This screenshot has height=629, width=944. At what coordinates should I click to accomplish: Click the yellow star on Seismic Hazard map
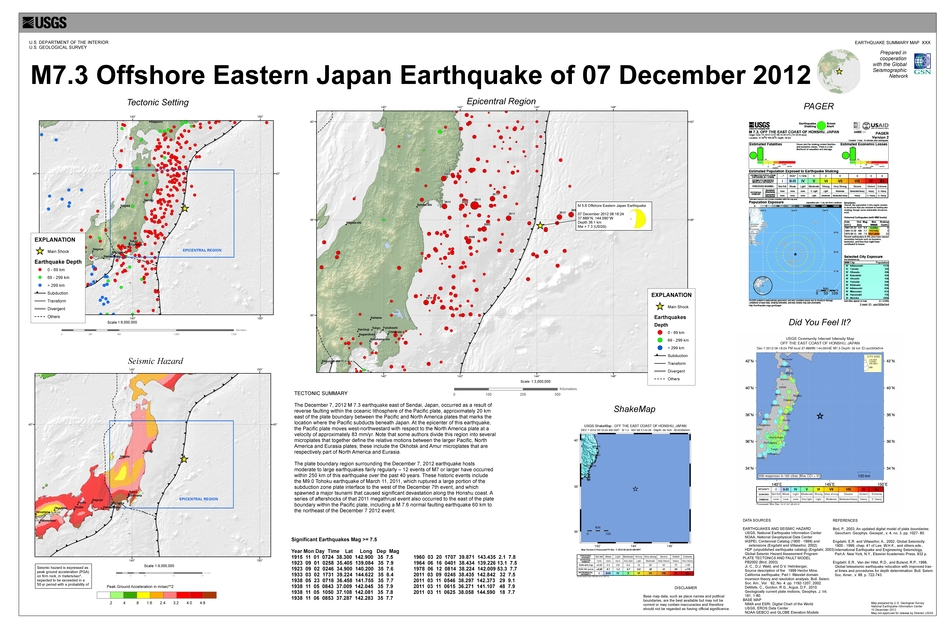(184, 459)
